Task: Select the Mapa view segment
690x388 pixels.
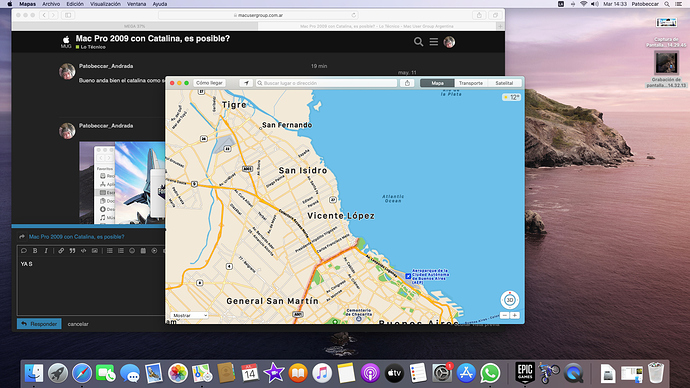Action: pos(437,83)
